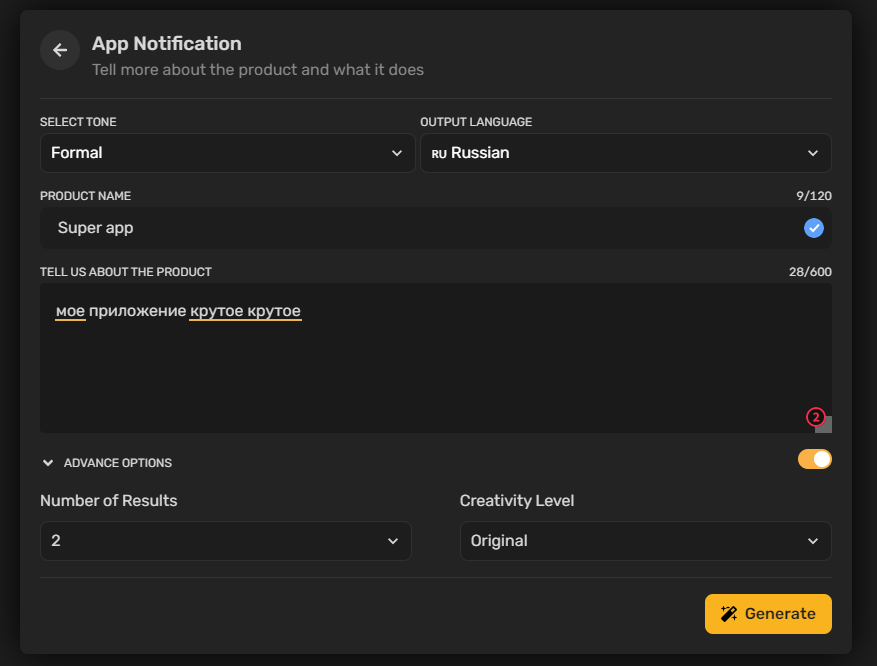Open the Select Tone dropdown
877x666 pixels.
click(228, 153)
